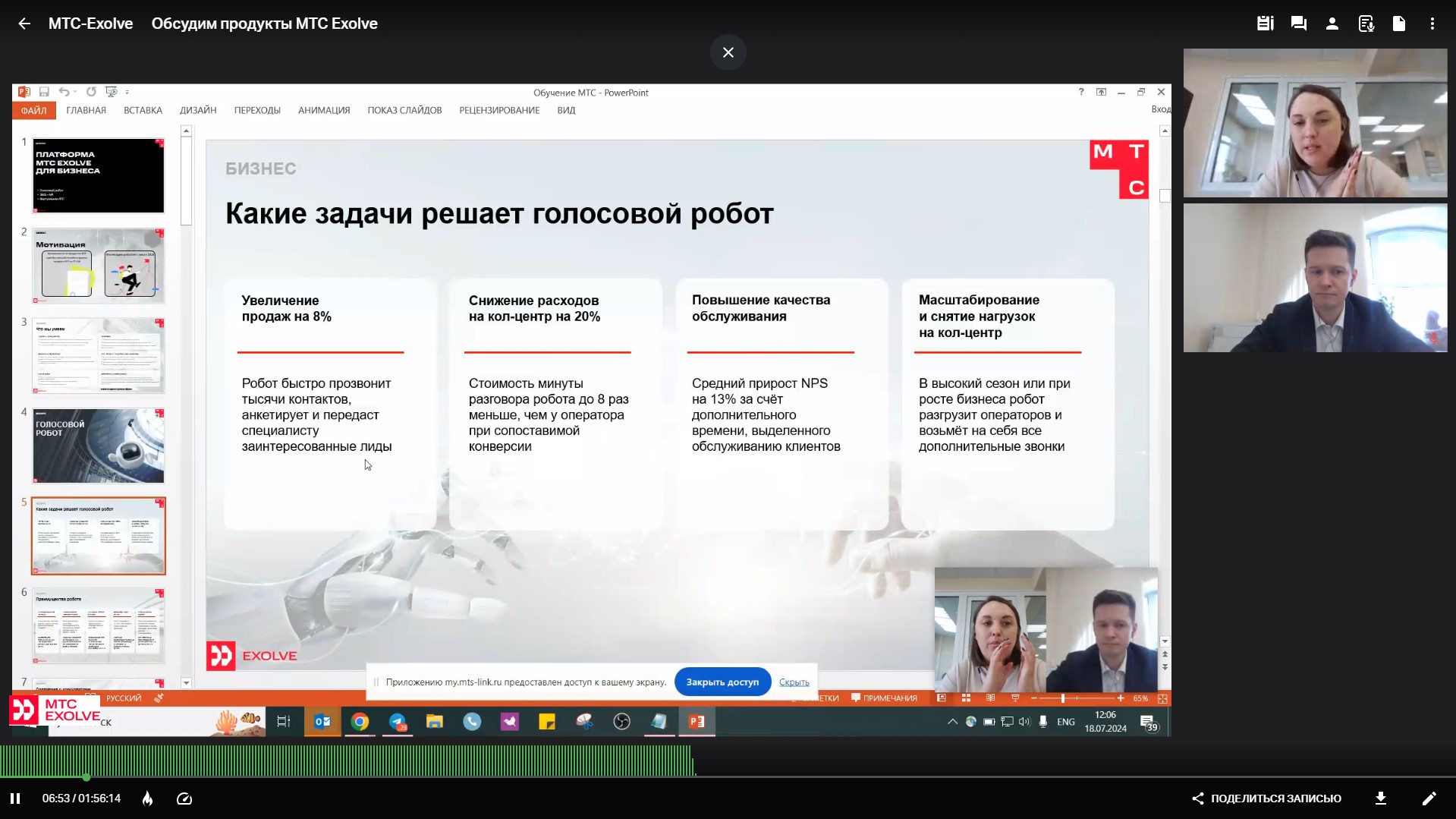The height and width of the screenshot is (819, 1456).
Task: Open the three-dot more options menu
Action: [1432, 24]
